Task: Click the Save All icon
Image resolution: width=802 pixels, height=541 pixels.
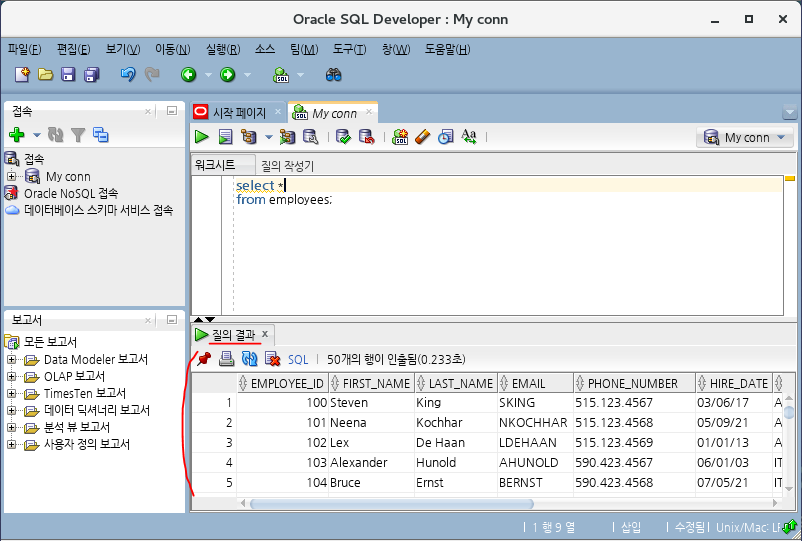Action: [x=92, y=75]
